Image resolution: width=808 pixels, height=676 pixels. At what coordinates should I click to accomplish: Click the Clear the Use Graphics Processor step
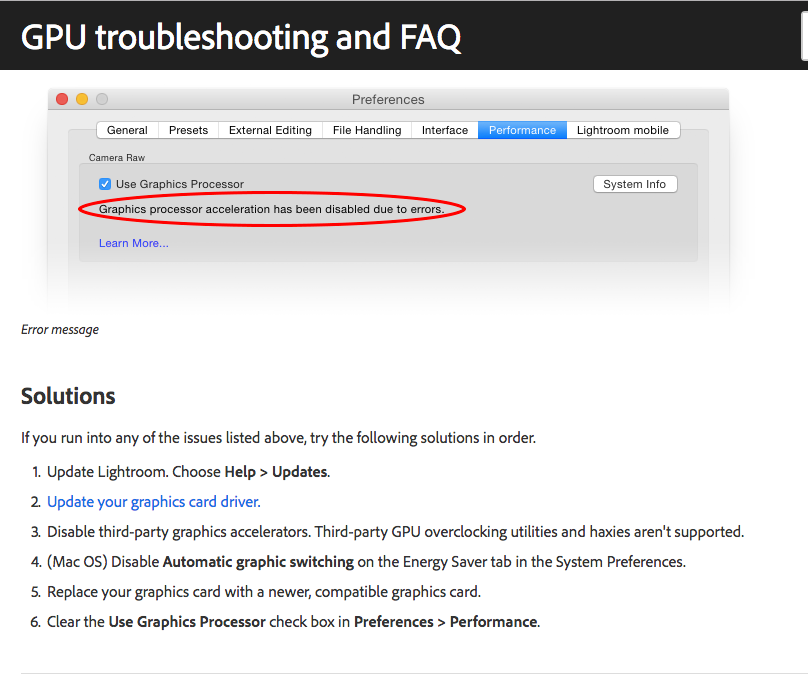click(294, 622)
